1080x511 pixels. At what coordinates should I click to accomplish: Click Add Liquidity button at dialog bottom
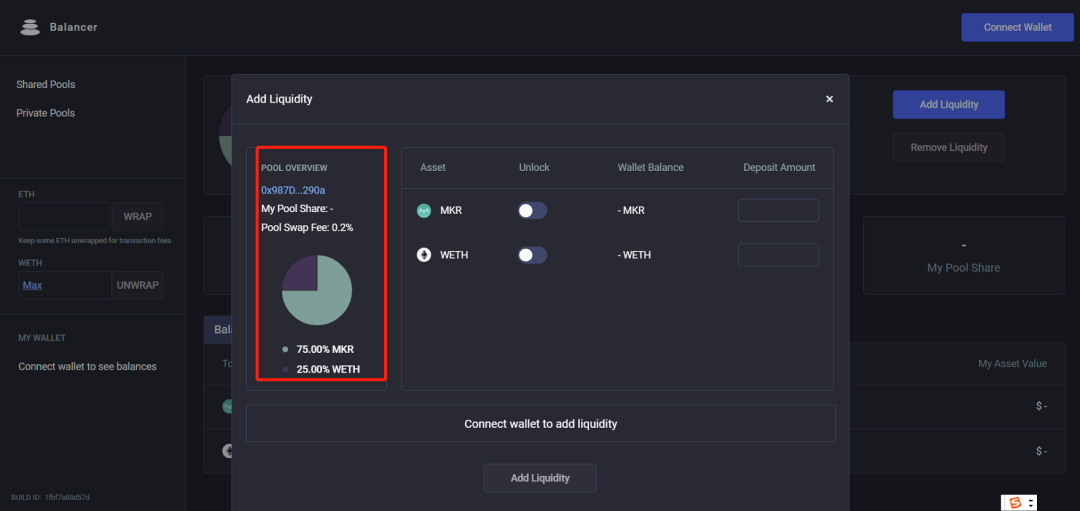pyautogui.click(x=540, y=477)
